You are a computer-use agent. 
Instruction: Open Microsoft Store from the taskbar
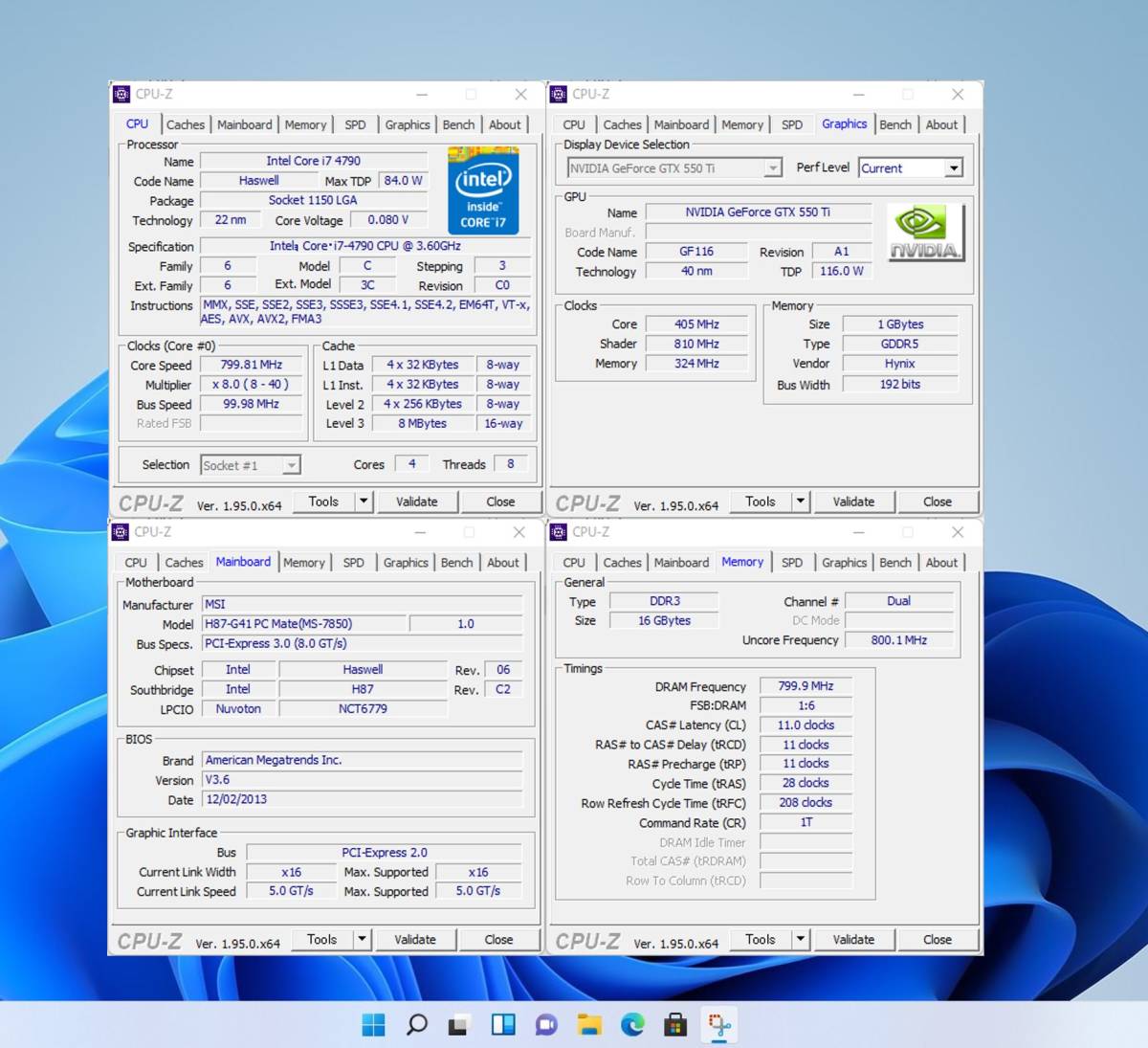[x=675, y=1025]
